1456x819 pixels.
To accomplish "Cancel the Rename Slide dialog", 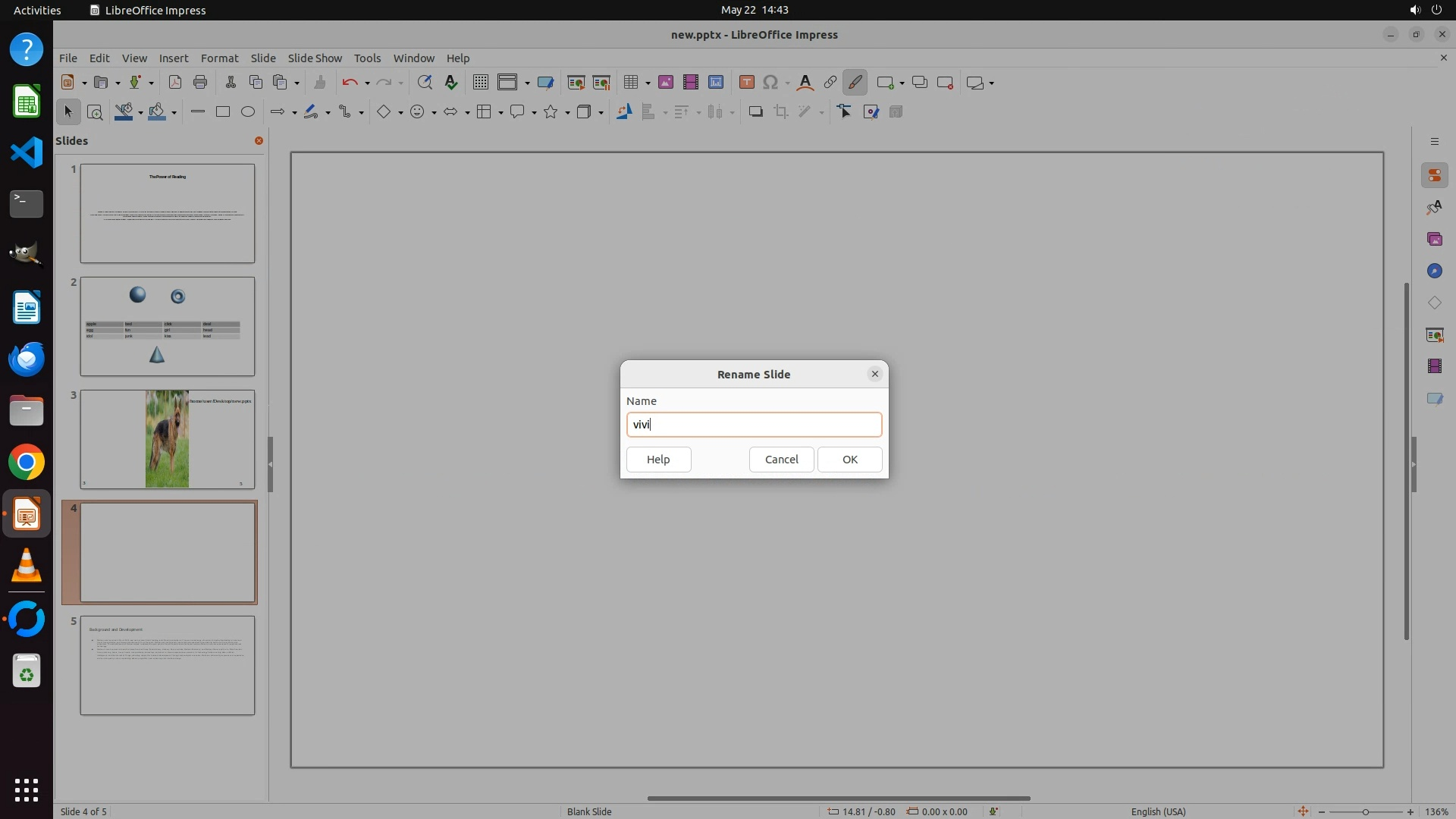I will pyautogui.click(x=781, y=460).
